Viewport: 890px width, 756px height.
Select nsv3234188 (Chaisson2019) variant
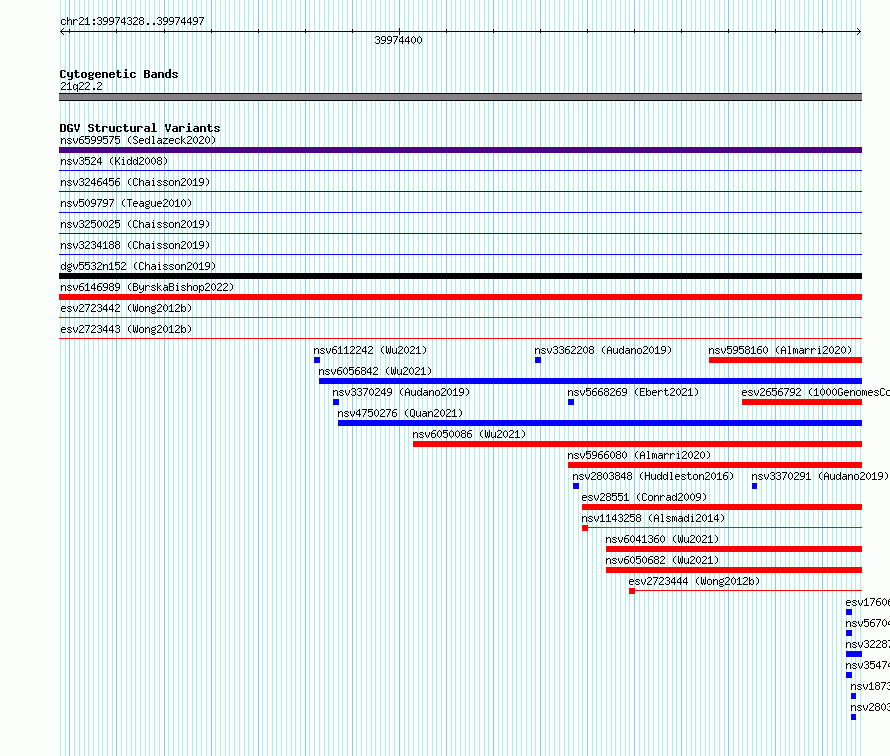135,245
